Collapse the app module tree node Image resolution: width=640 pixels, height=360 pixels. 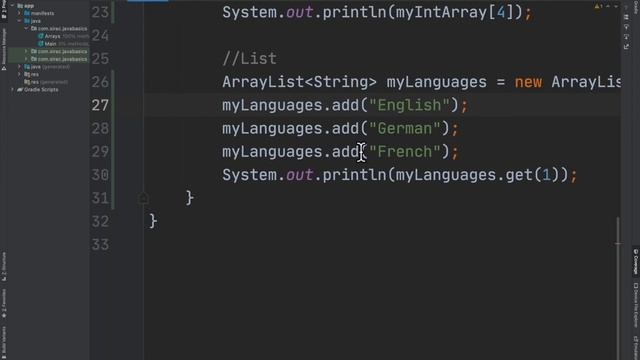[12, 6]
